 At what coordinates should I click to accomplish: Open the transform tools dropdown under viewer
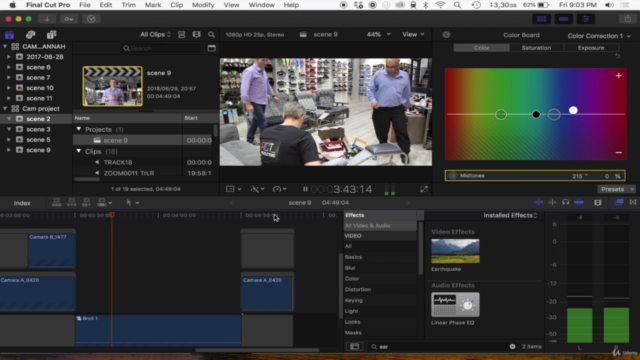[233, 189]
